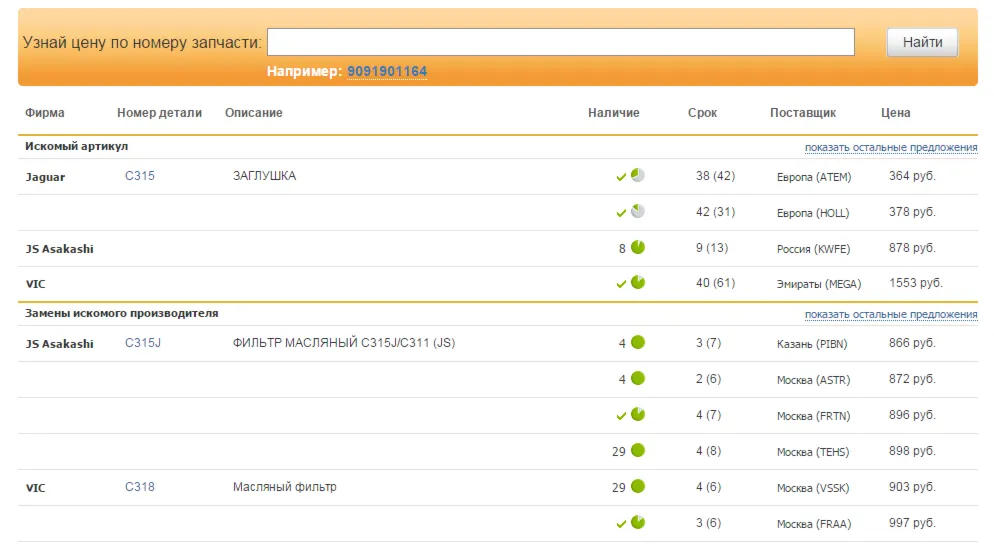Show remaining offers for Замены искомого производителя

click(x=891, y=314)
